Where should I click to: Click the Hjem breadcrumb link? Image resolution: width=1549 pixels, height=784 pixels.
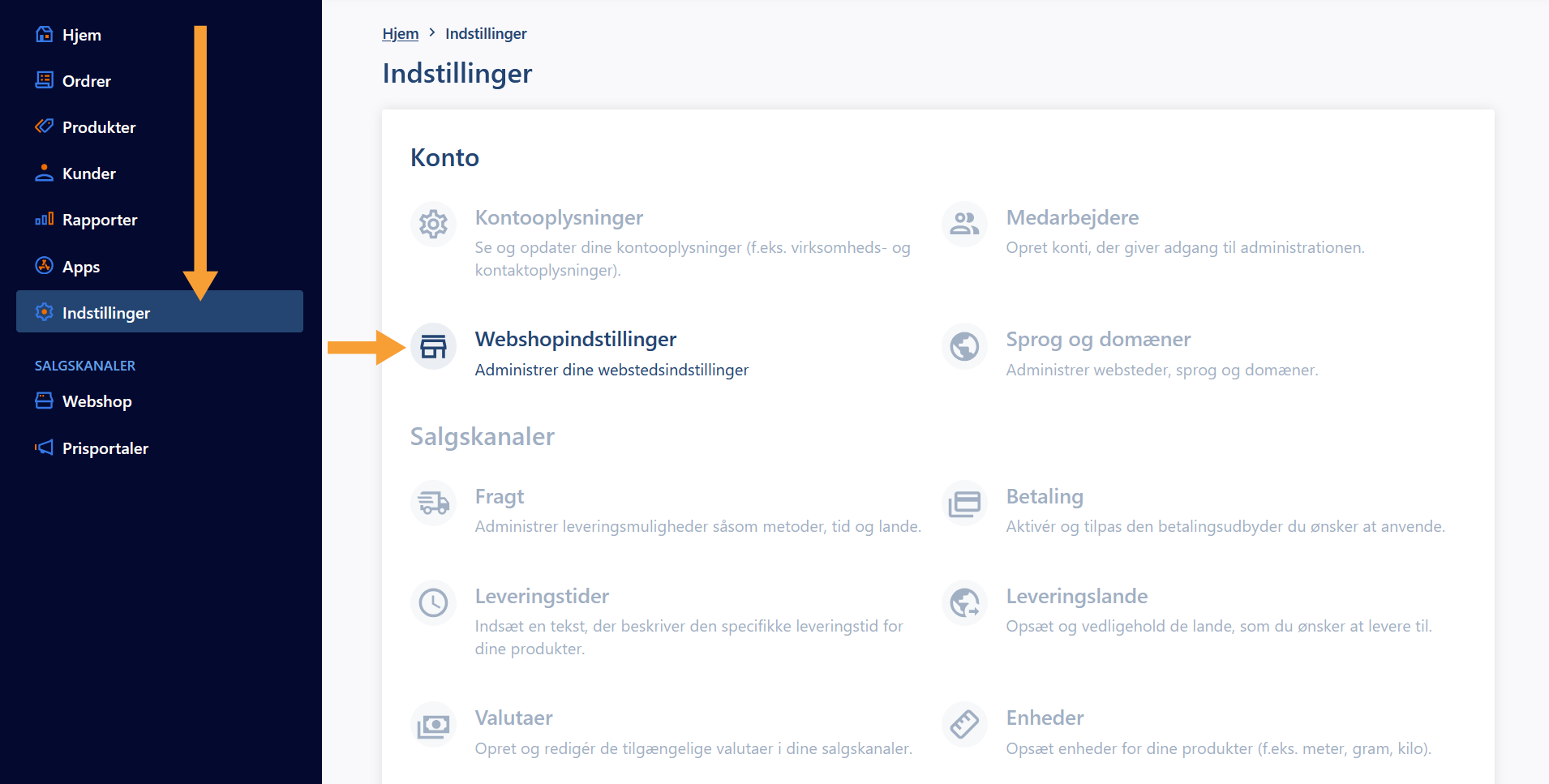pyautogui.click(x=400, y=33)
